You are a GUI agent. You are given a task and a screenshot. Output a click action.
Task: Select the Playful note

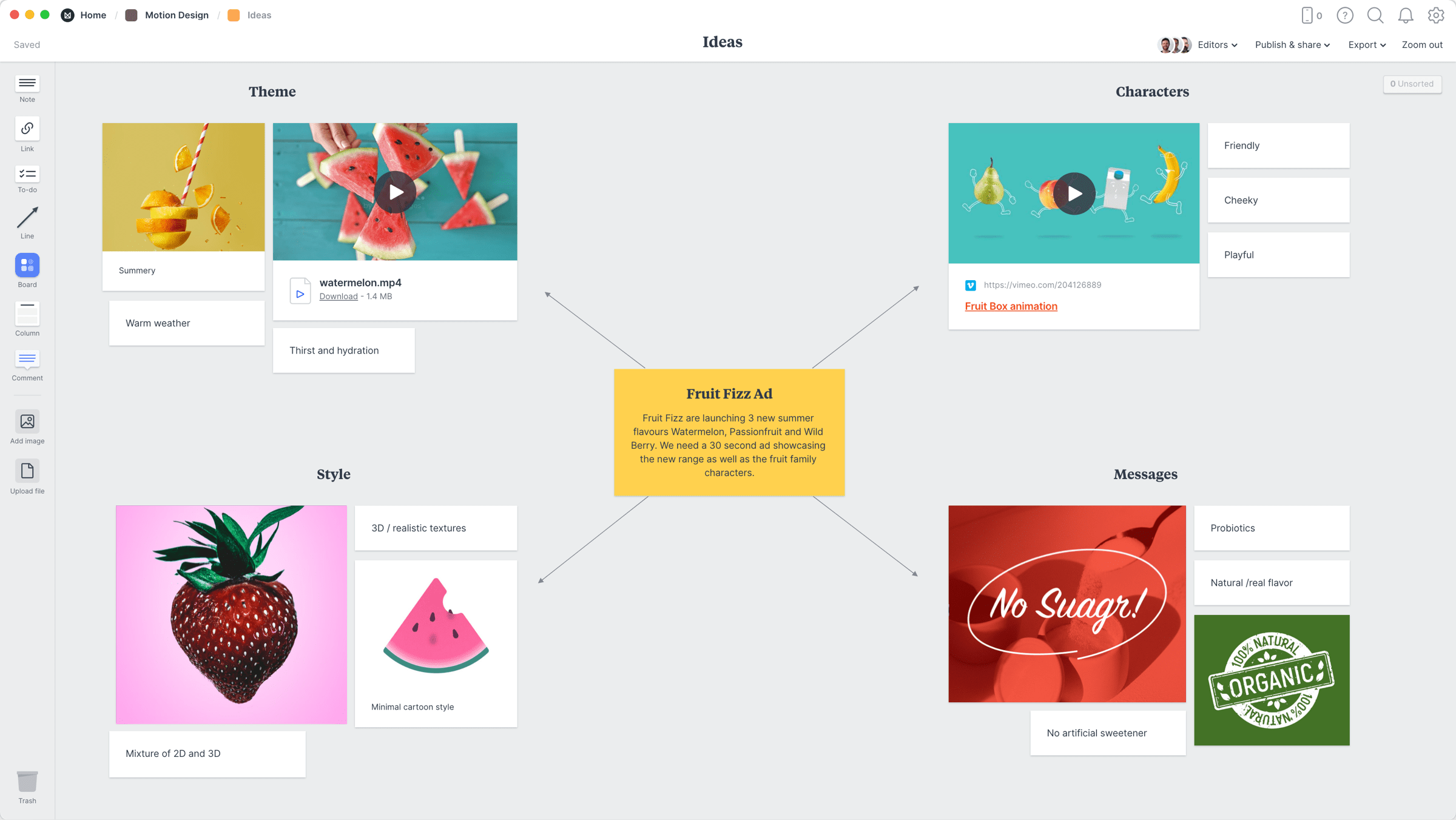point(1278,255)
